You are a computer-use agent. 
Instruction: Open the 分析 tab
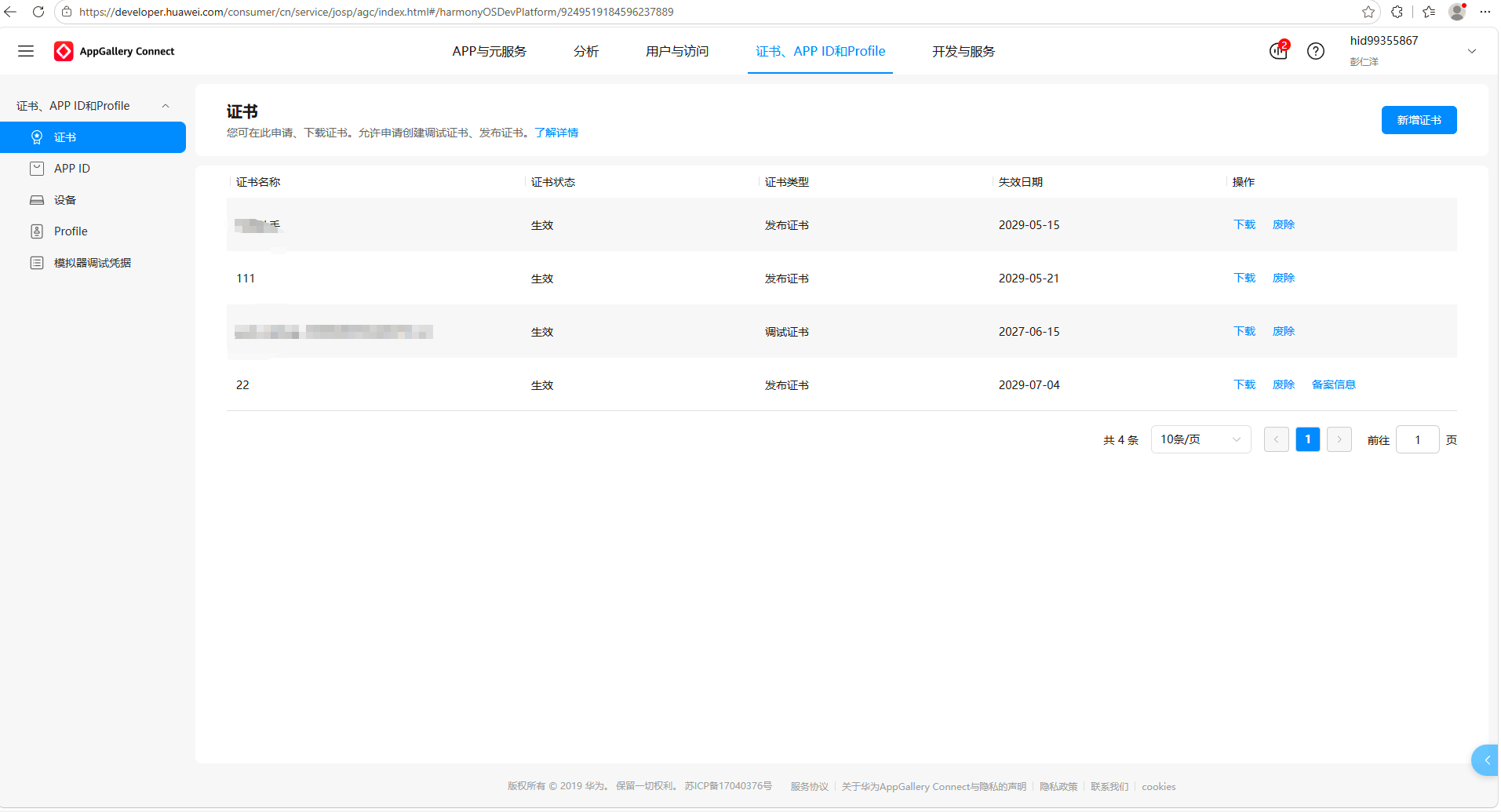pyautogui.click(x=586, y=51)
